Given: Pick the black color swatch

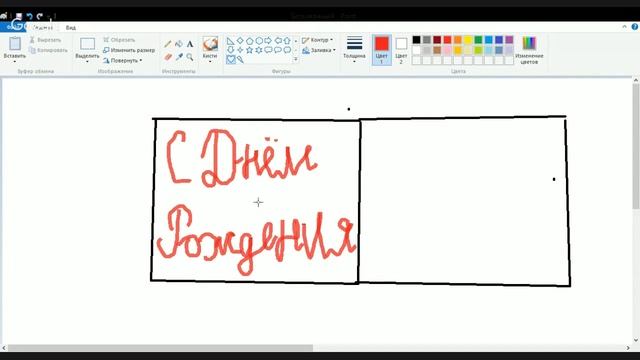Looking at the screenshot, I should [416, 40].
